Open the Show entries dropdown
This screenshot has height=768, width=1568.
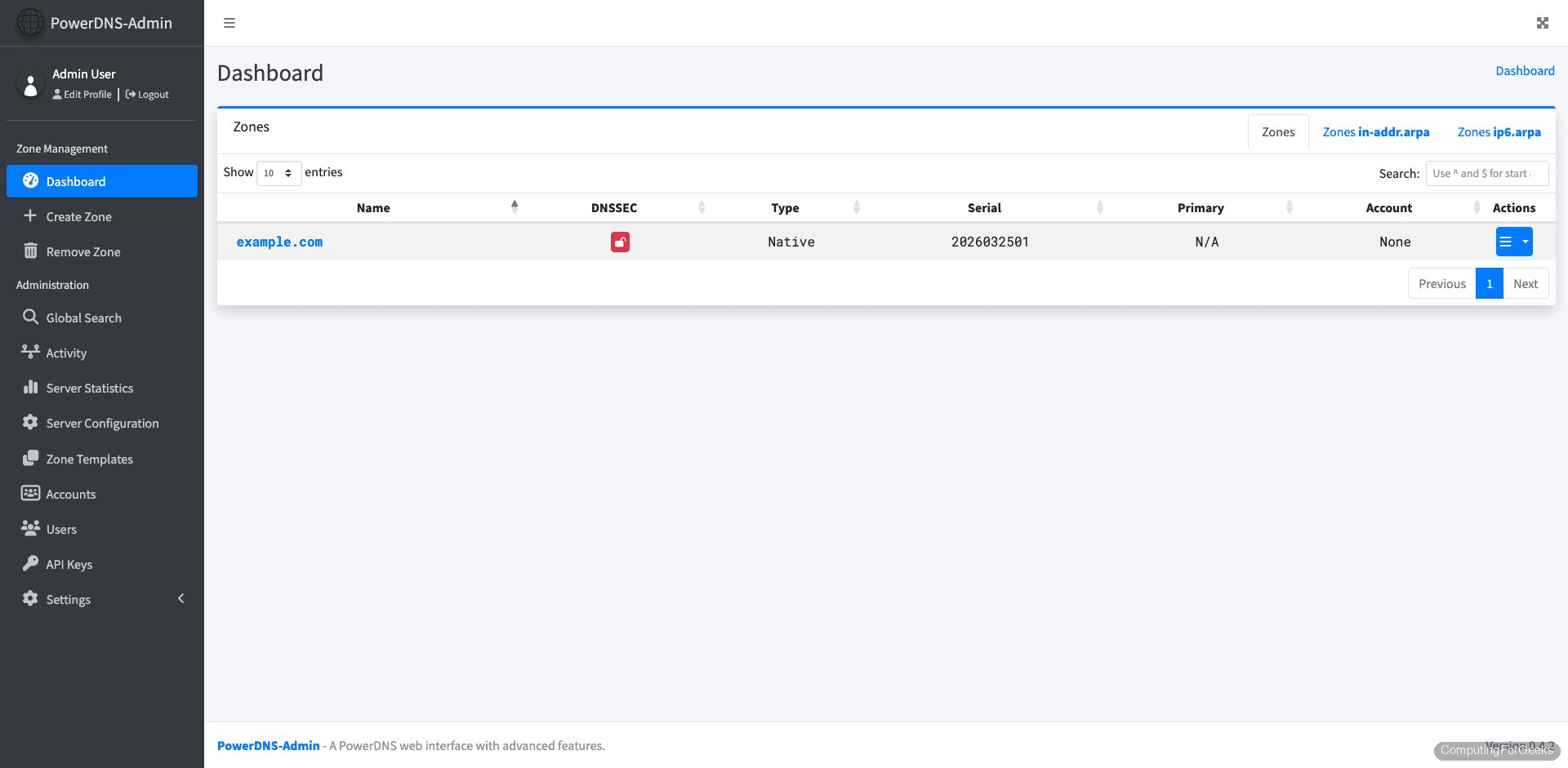coord(278,173)
